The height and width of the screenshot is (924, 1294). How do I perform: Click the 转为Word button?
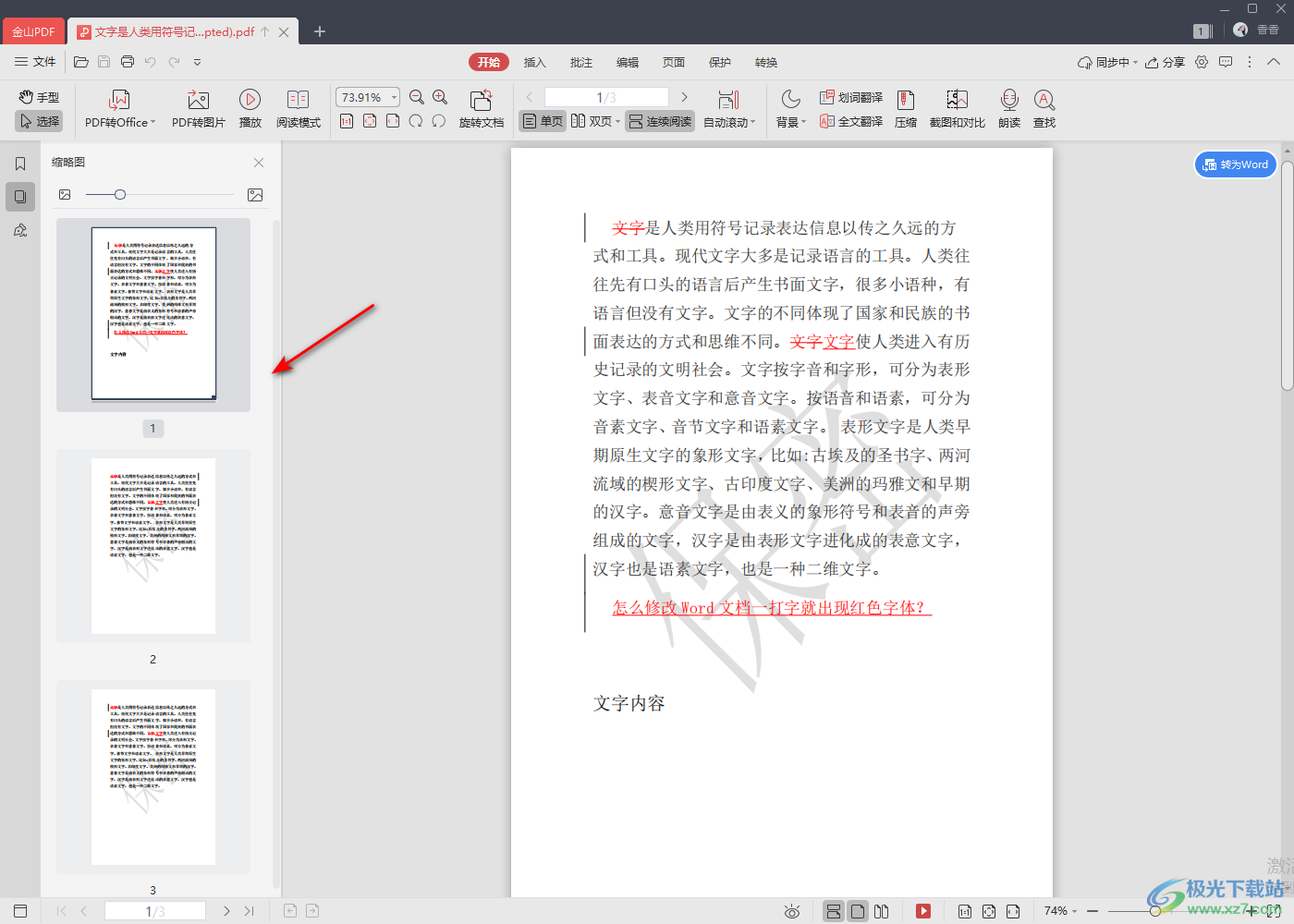click(1236, 164)
